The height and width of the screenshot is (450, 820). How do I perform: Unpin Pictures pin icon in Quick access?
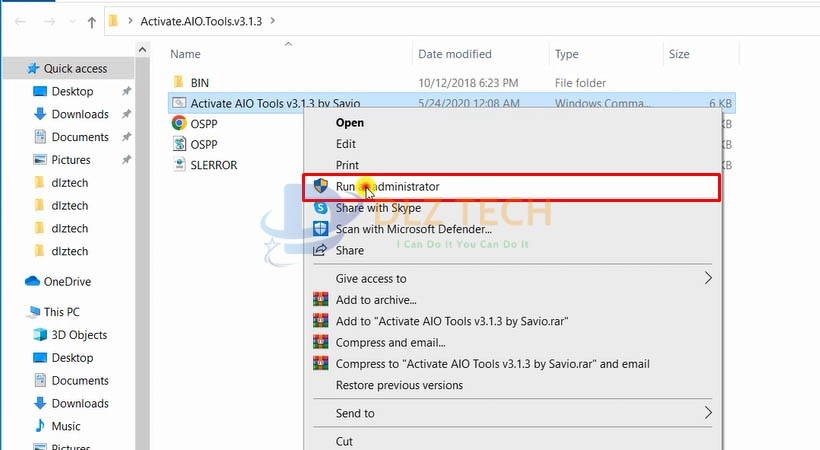pos(126,160)
